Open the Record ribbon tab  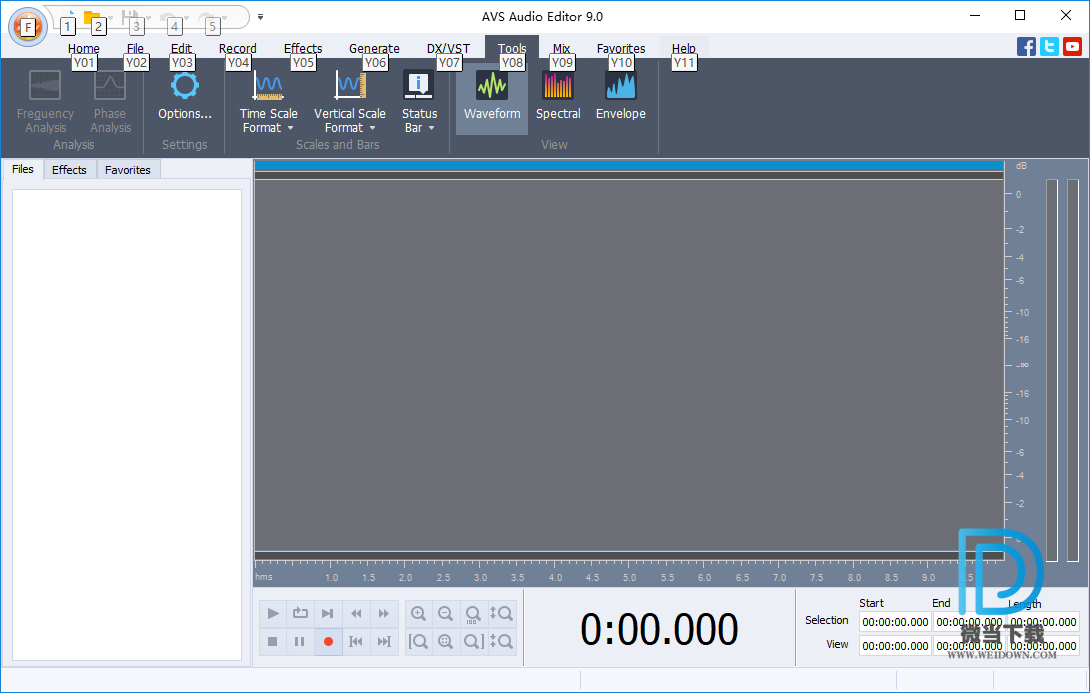238,48
